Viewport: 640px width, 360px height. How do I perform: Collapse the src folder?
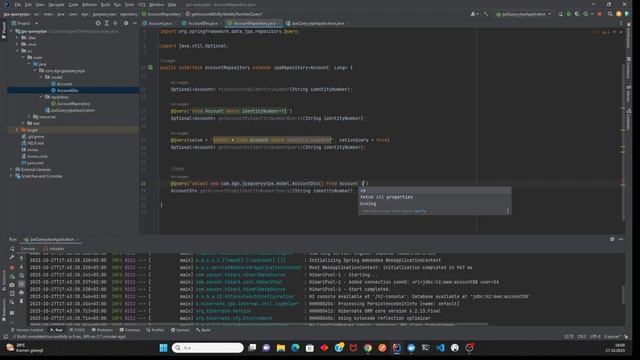[x=17, y=51]
